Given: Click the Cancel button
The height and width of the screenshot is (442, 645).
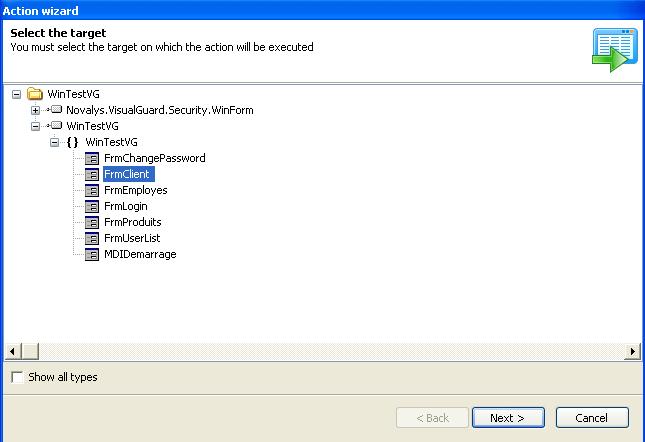Looking at the screenshot, I should pyautogui.click(x=592, y=418).
